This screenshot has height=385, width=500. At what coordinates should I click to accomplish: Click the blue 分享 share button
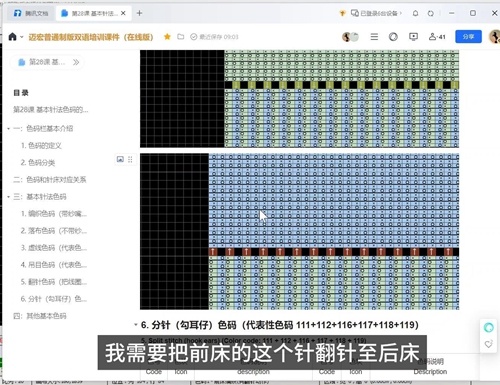pos(468,37)
